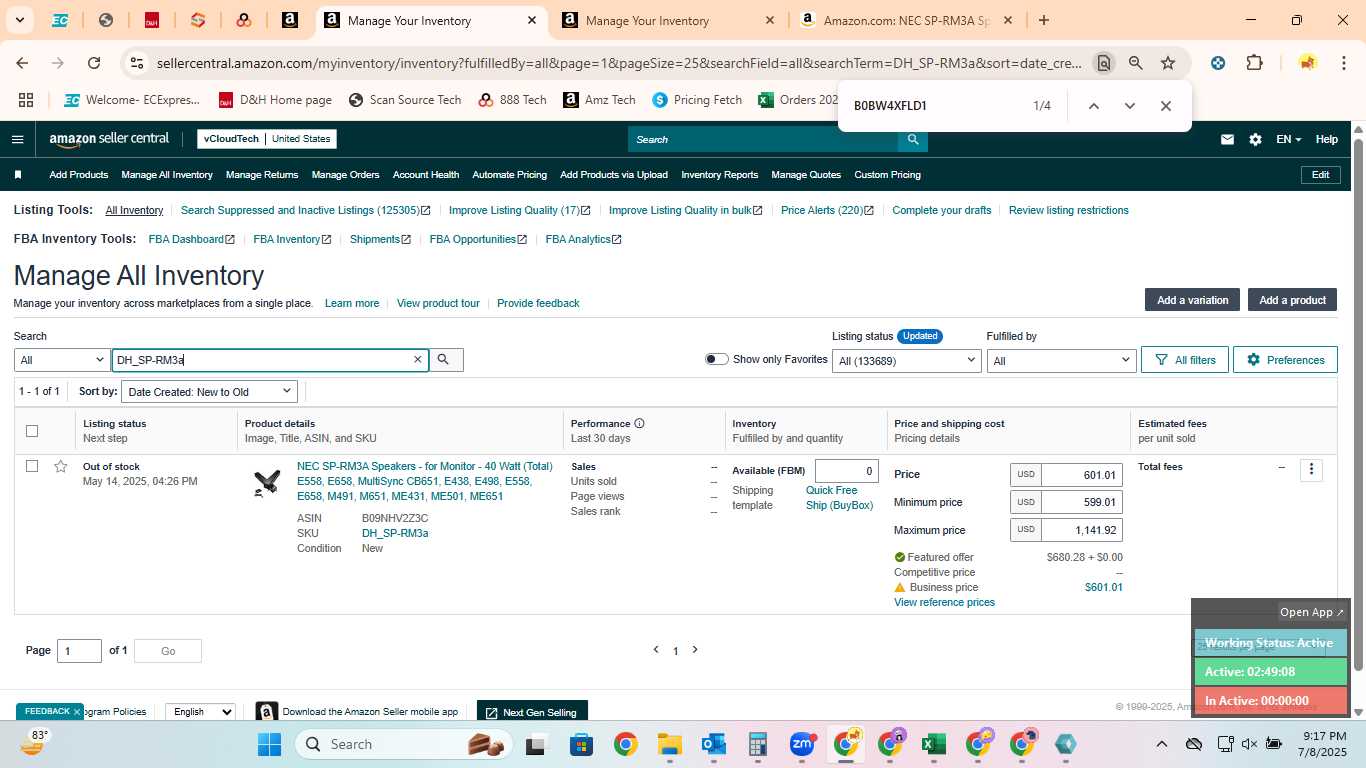Go to next results page arrow
Screen dimensions: 1366x768
695,650
